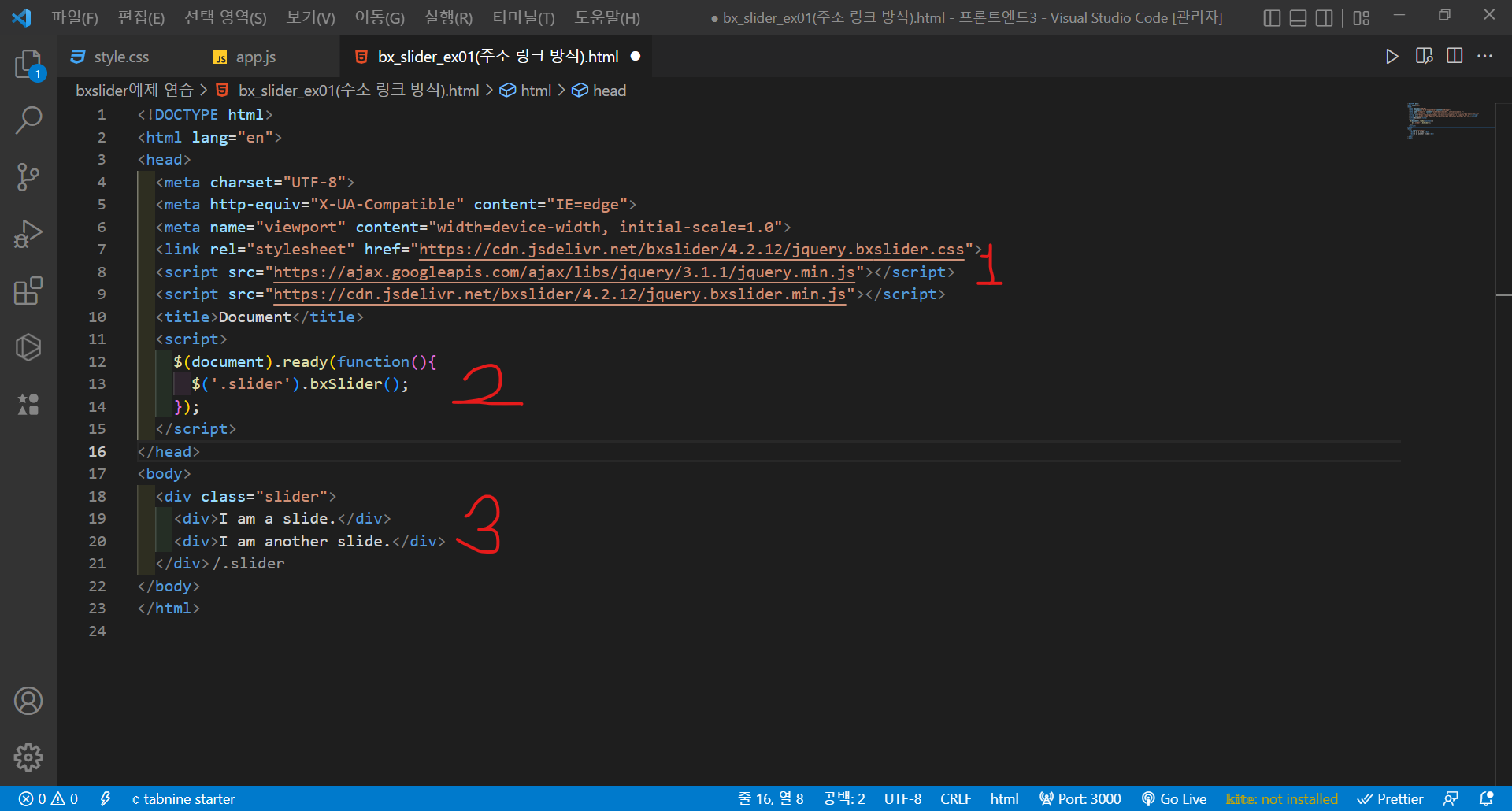Click line number 16 in gutter

[97, 451]
